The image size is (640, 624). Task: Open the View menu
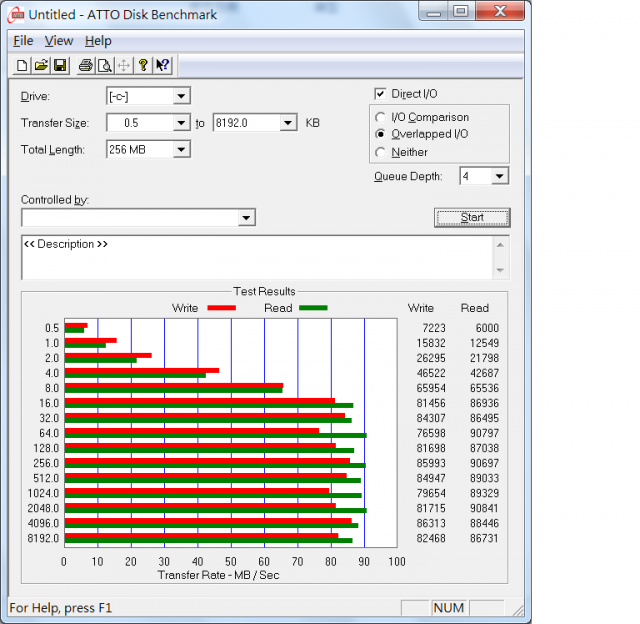pos(59,41)
